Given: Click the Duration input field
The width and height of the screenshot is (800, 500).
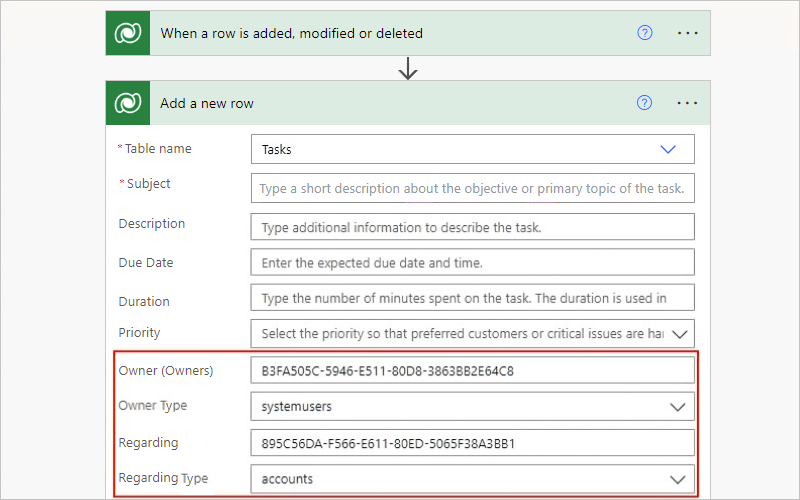Looking at the screenshot, I should tap(472, 298).
